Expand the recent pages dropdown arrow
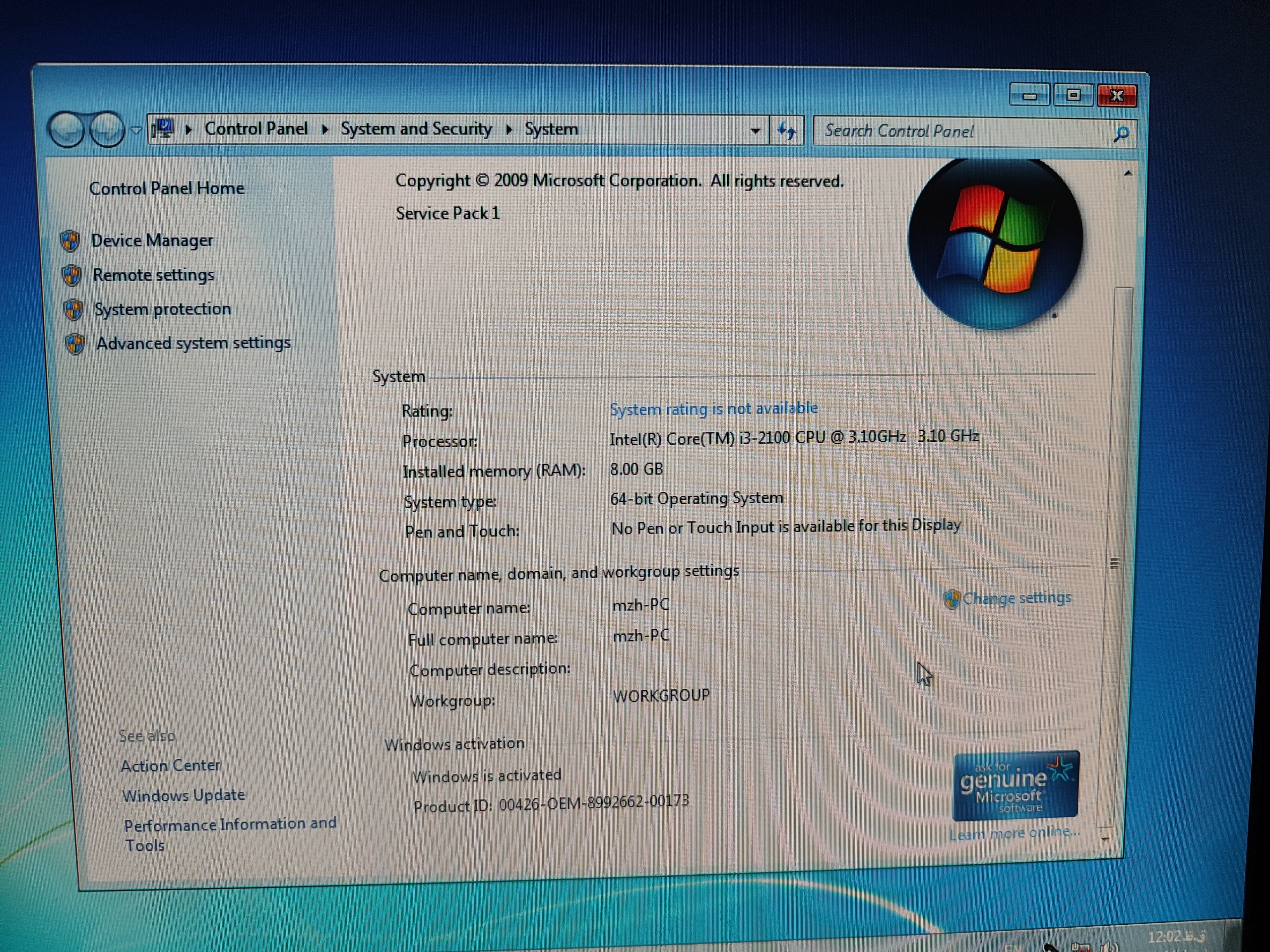 (136, 130)
